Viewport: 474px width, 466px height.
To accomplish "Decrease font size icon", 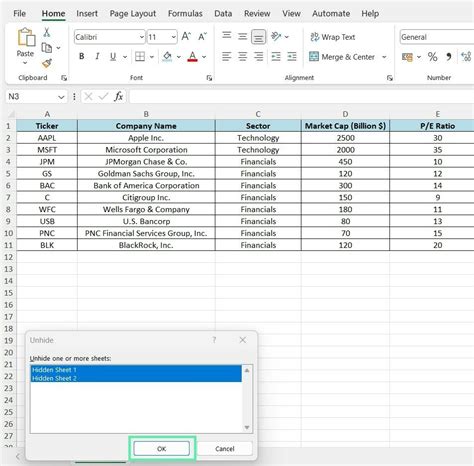I will [x=202, y=36].
